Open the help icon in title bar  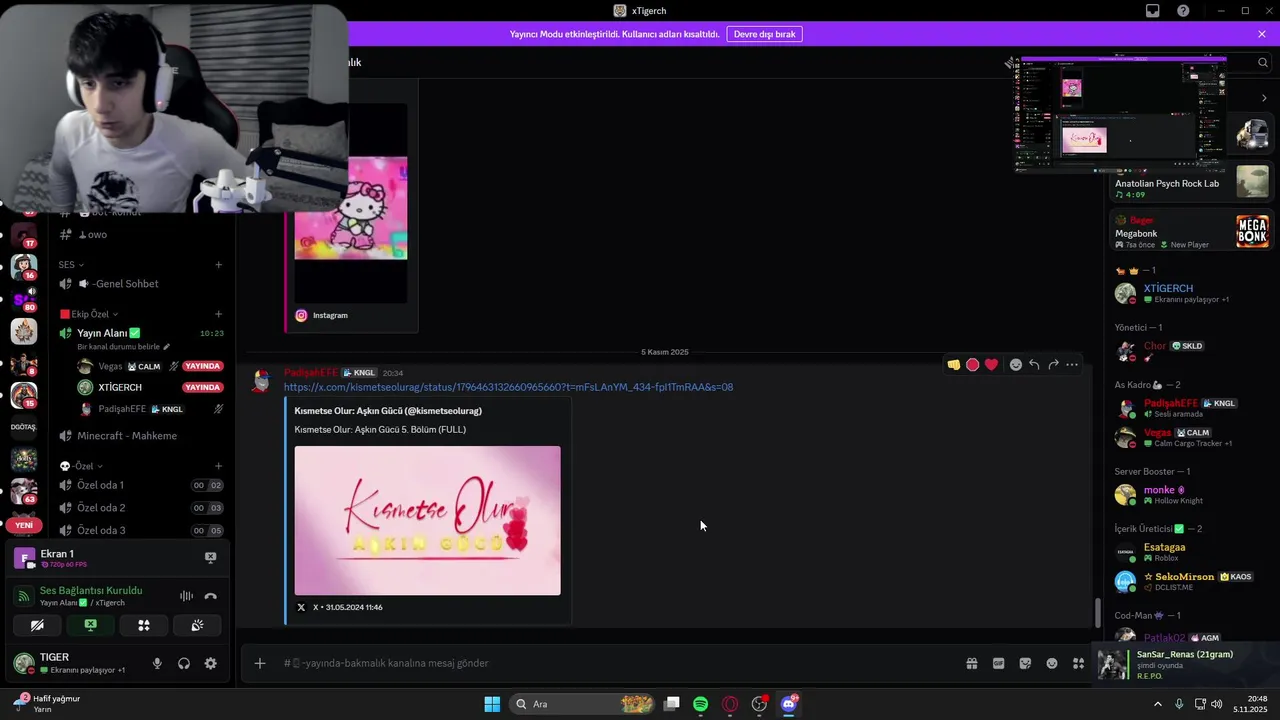click(x=1183, y=11)
